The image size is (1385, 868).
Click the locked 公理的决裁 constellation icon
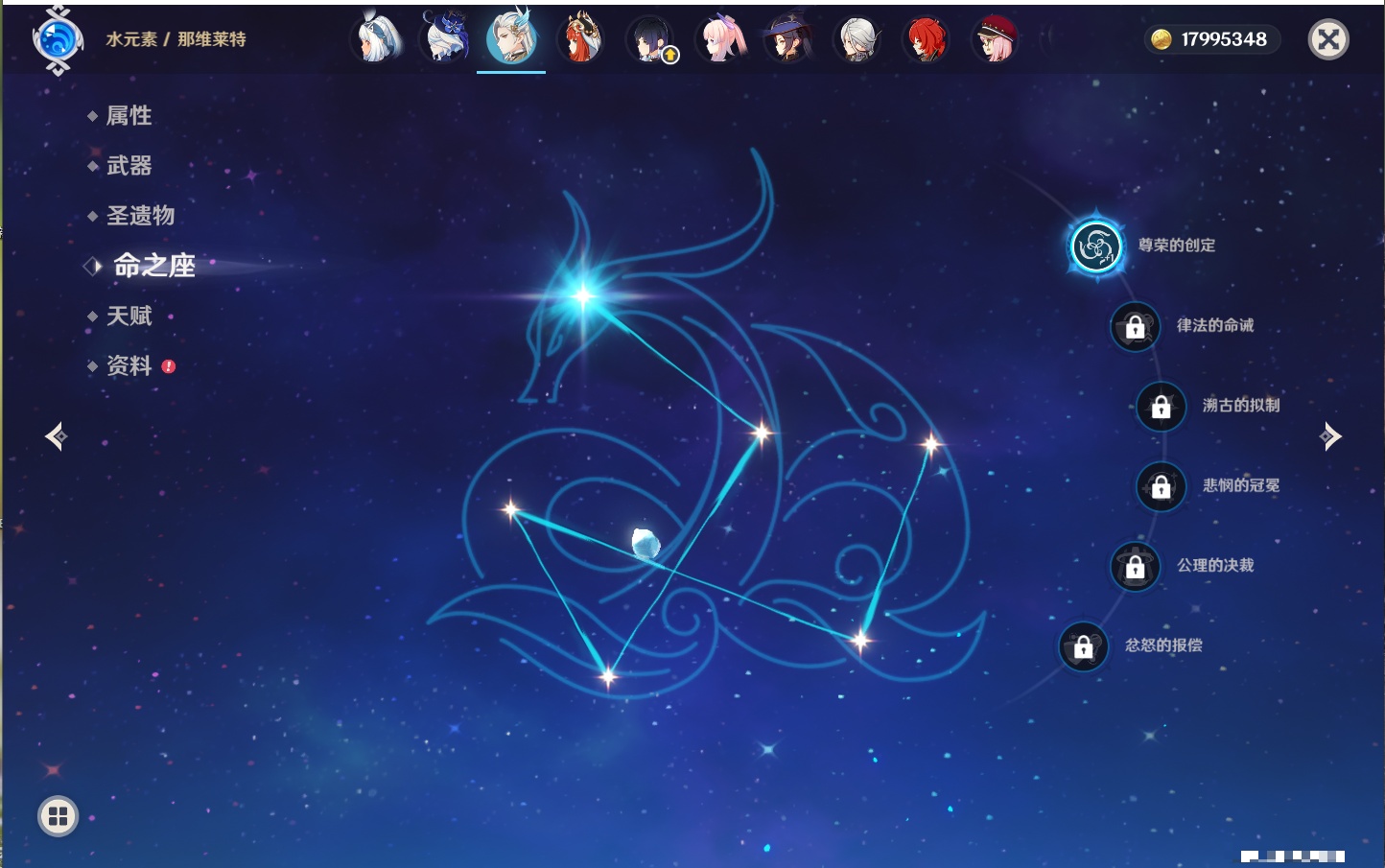pos(1135,567)
